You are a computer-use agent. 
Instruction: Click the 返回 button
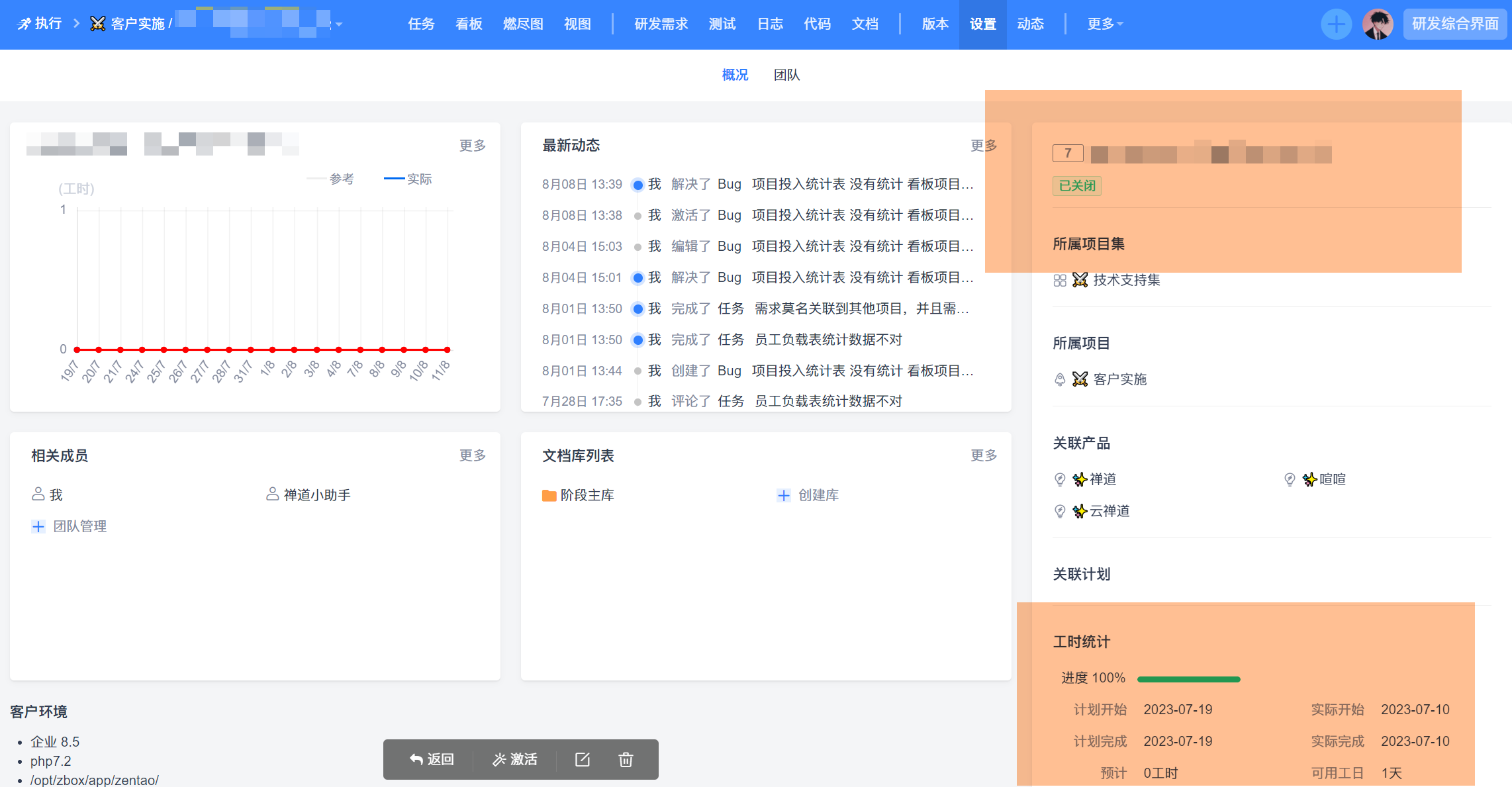pyautogui.click(x=432, y=759)
